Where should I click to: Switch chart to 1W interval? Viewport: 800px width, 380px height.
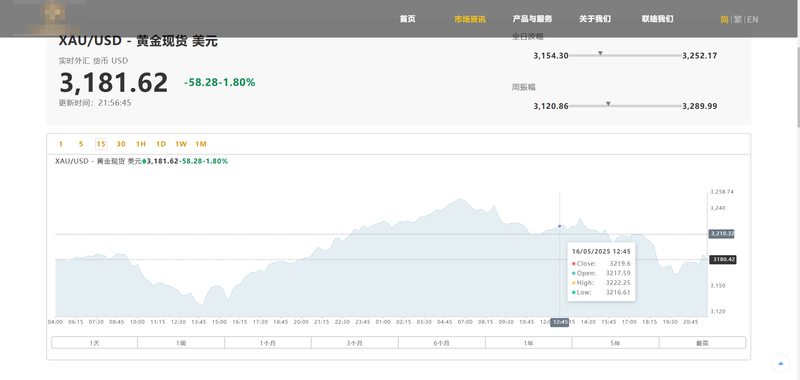point(181,144)
